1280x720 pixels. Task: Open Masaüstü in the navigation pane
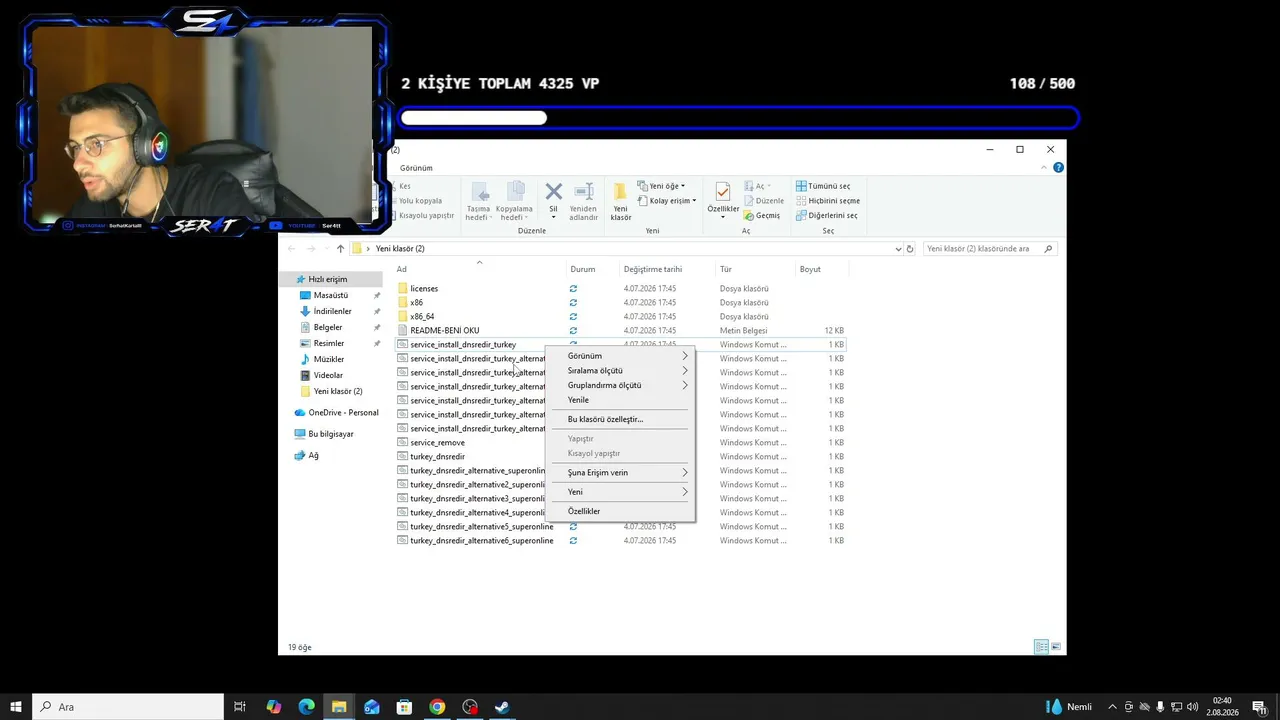click(331, 296)
